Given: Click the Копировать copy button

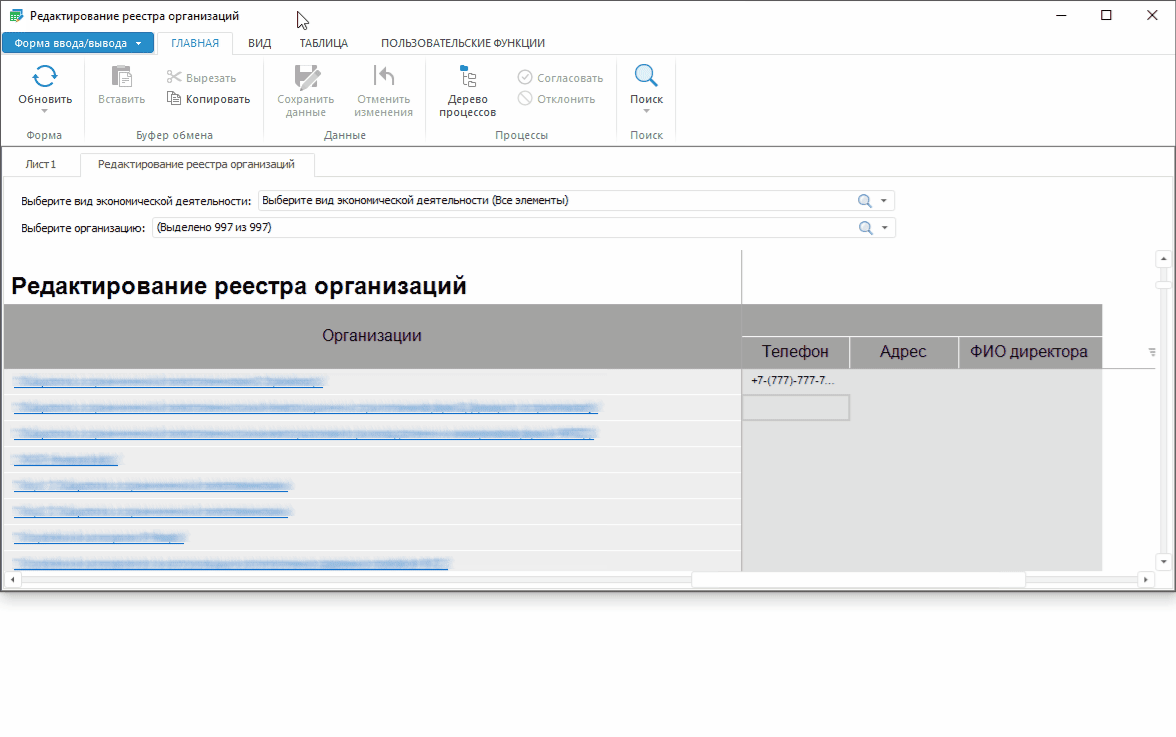Looking at the screenshot, I should coord(208,99).
